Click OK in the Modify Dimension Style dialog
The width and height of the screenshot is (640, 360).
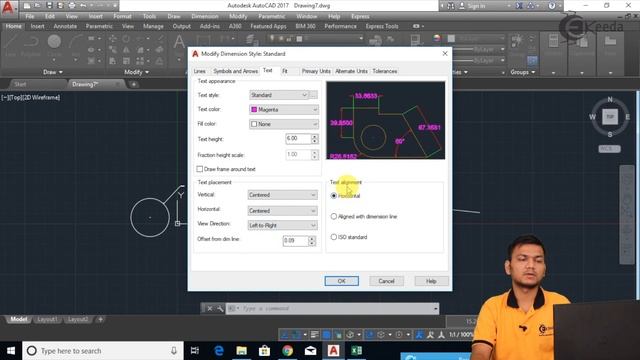pyautogui.click(x=342, y=281)
